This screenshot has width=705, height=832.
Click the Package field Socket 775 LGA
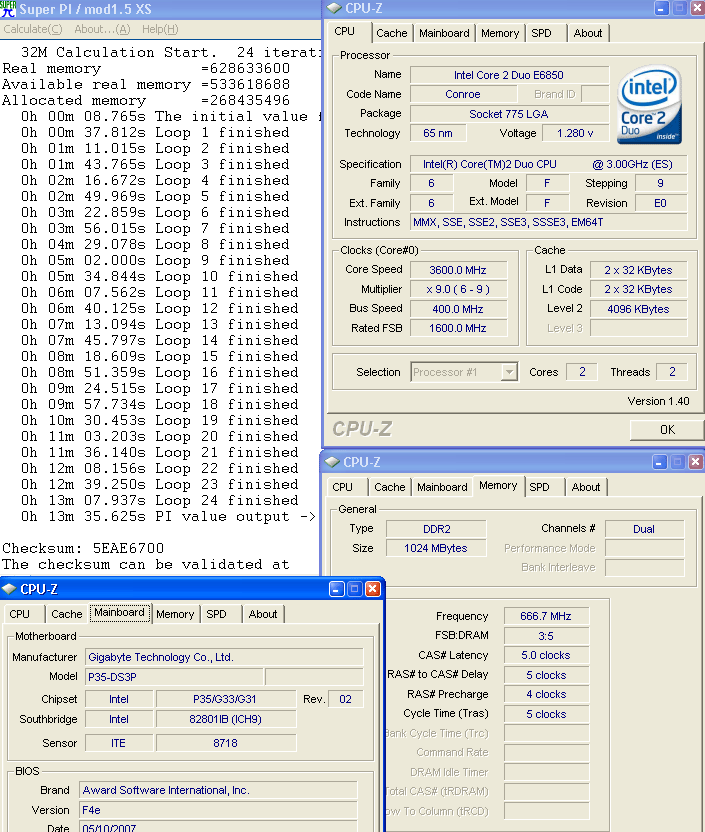(509, 114)
